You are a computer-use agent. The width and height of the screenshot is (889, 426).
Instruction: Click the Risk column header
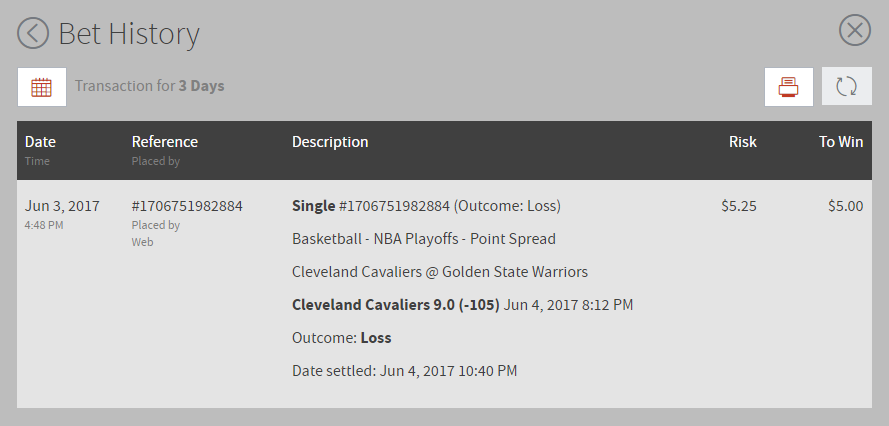[x=743, y=142]
